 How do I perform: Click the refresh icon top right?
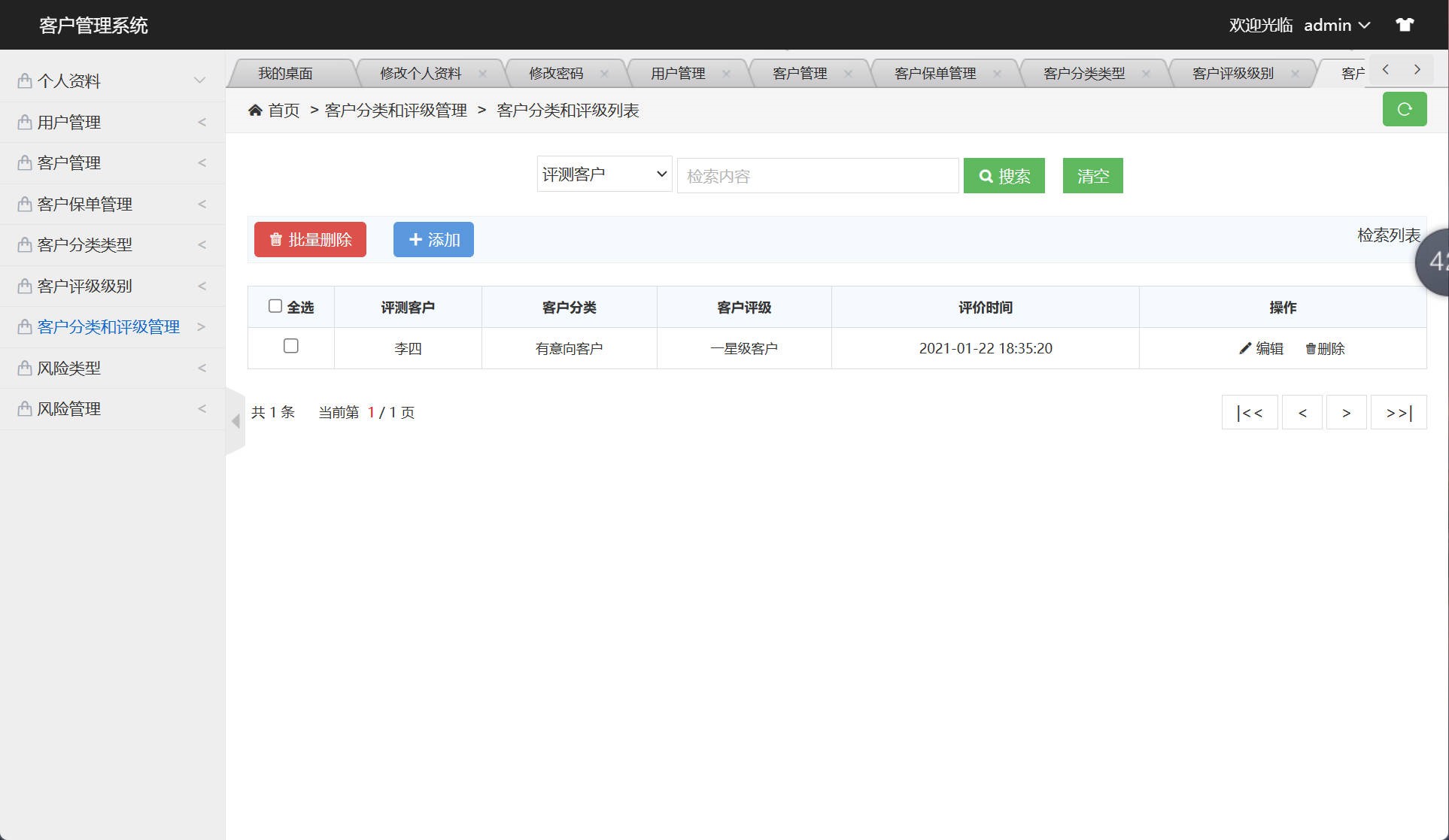tap(1404, 109)
